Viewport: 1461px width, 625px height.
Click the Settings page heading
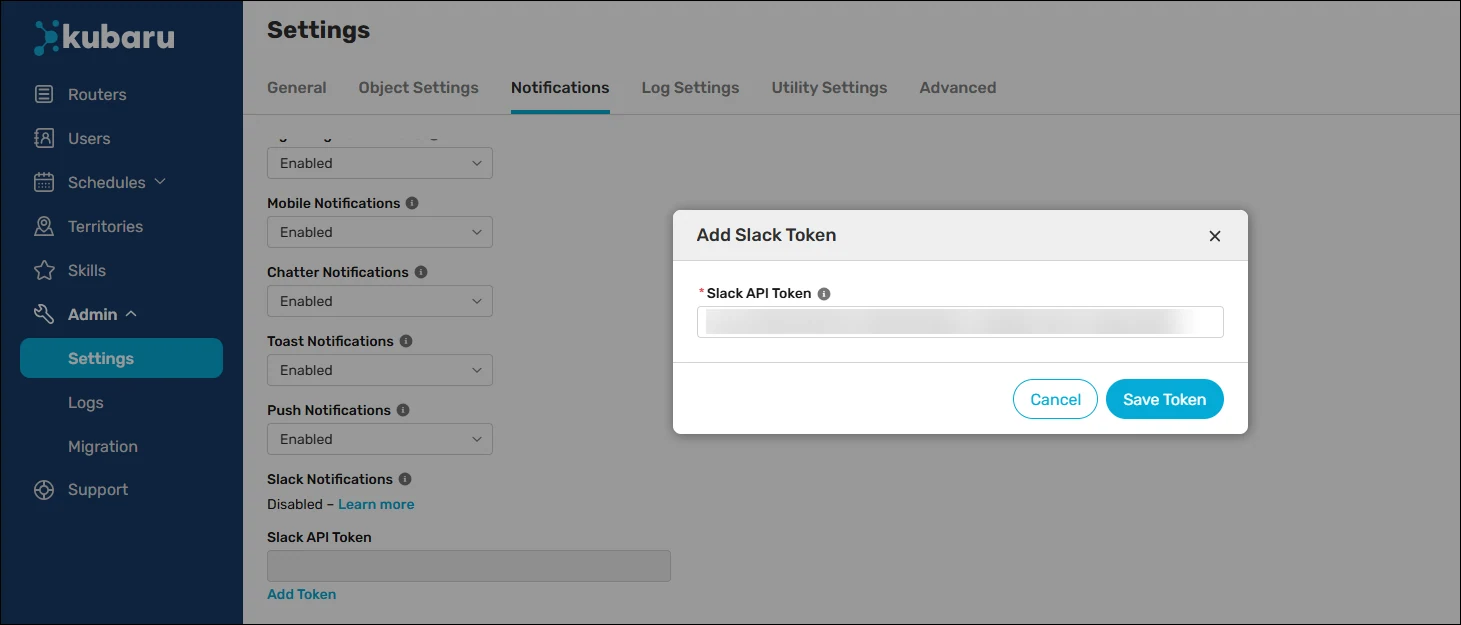coord(318,30)
